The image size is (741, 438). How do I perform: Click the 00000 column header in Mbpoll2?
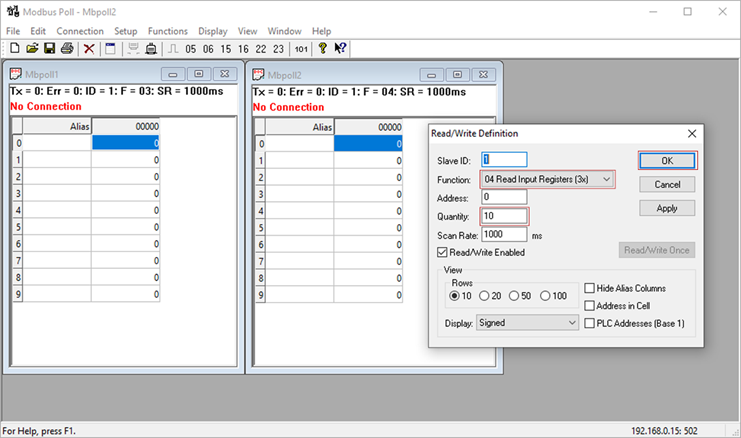[x=368, y=127]
